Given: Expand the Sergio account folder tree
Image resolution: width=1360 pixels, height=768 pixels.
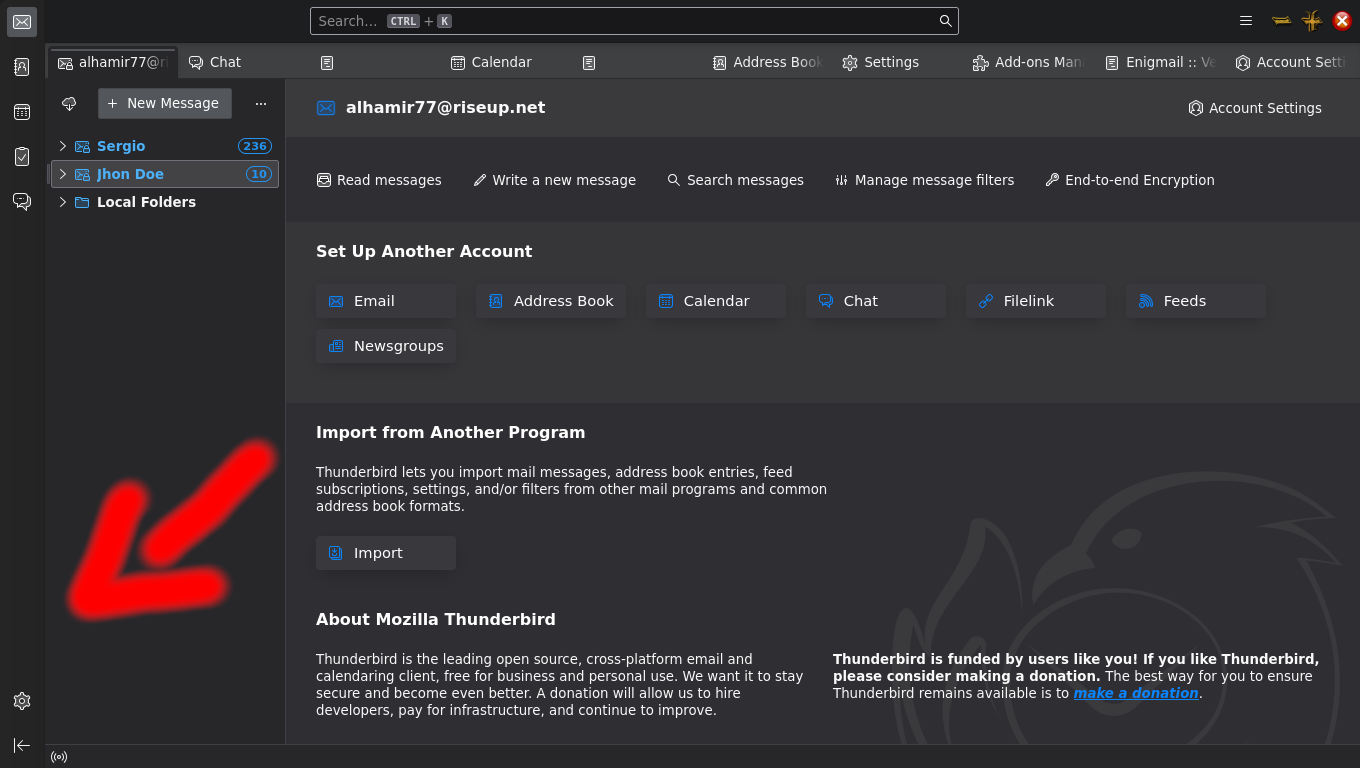Looking at the screenshot, I should (x=62, y=146).
